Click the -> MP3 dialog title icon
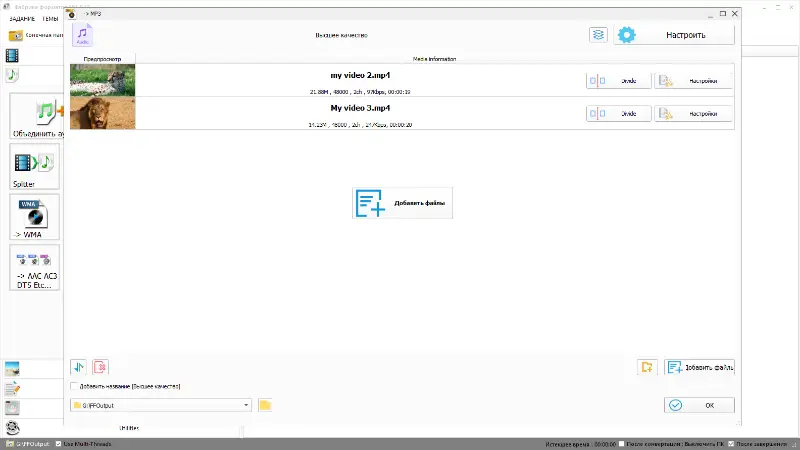This screenshot has width=800, height=450. point(71,14)
